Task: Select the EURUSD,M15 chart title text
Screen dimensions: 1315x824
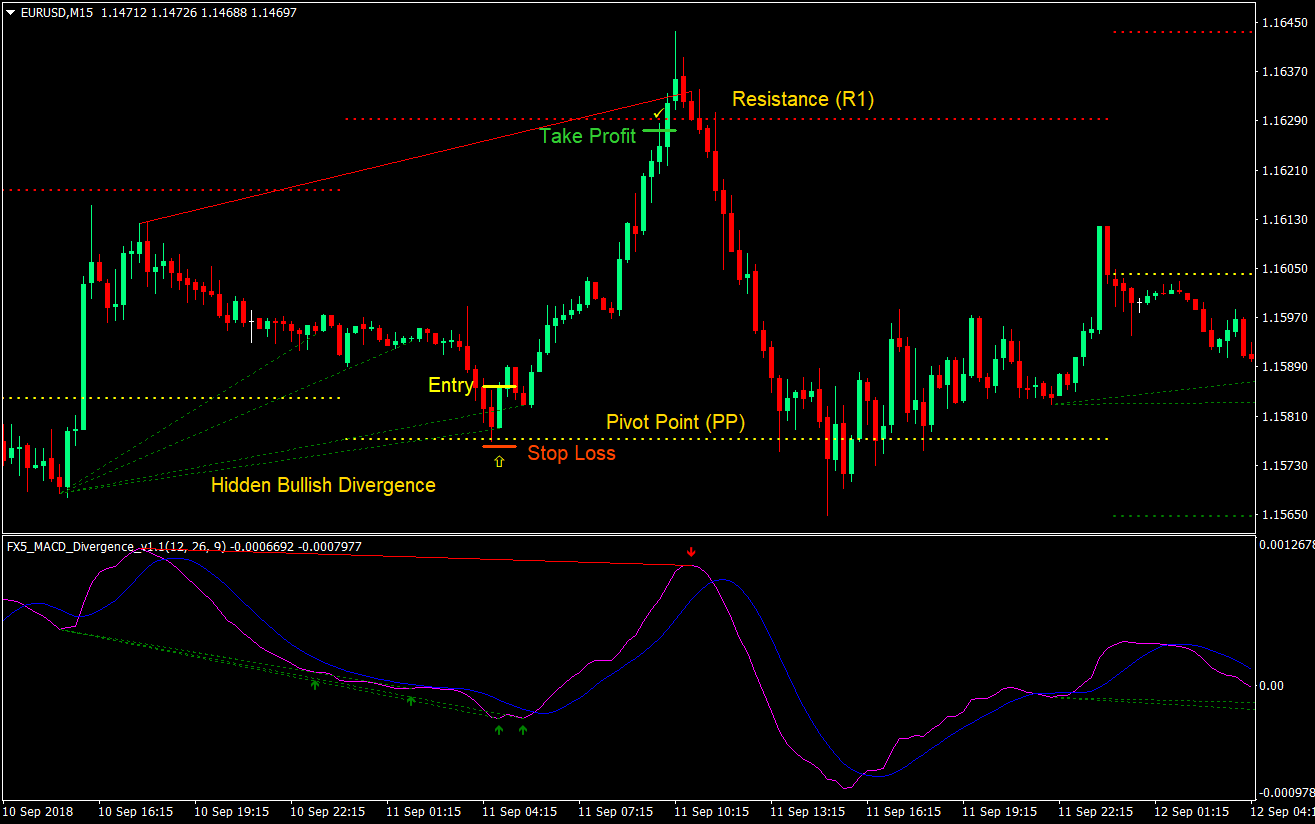Action: click(x=57, y=13)
